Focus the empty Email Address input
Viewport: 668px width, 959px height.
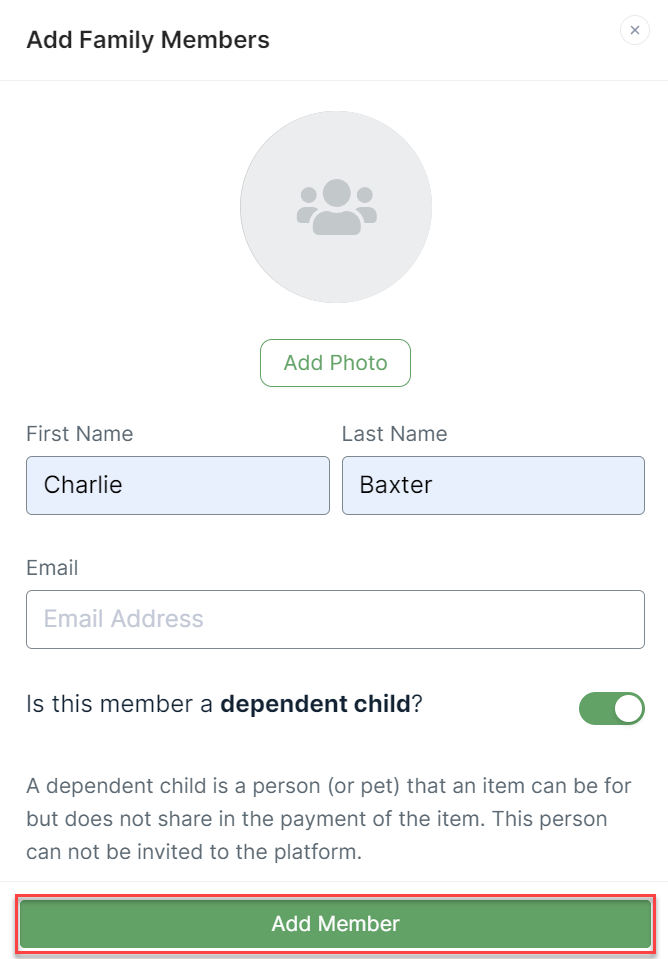point(335,619)
